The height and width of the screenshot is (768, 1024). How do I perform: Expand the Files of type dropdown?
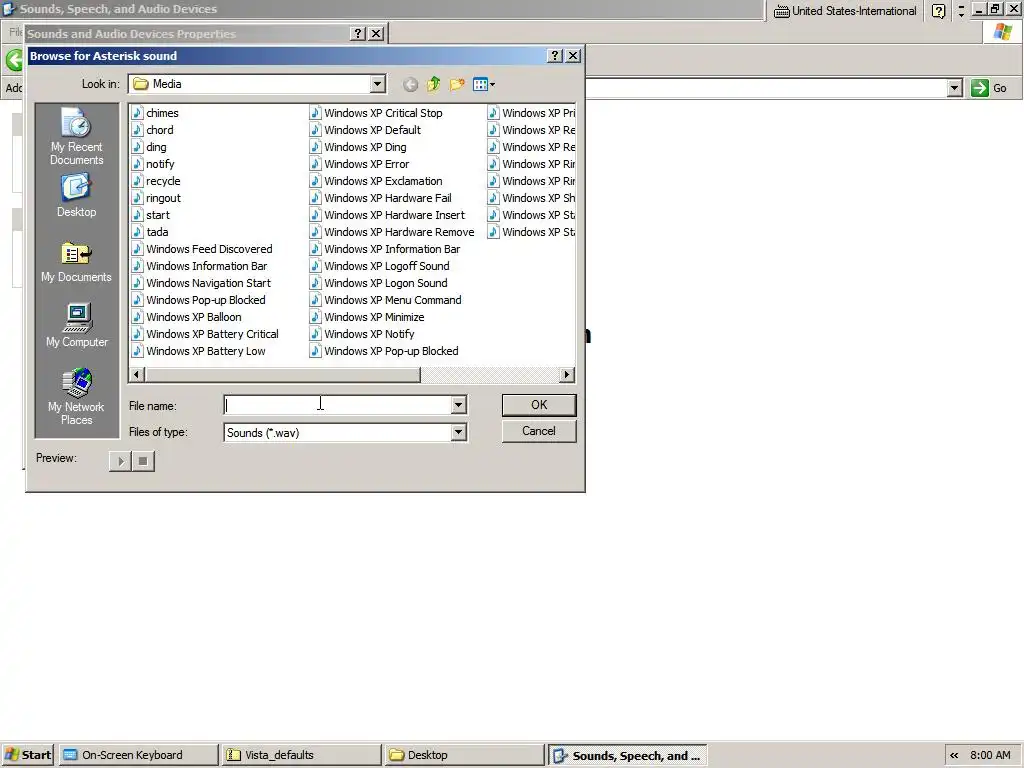(x=458, y=432)
